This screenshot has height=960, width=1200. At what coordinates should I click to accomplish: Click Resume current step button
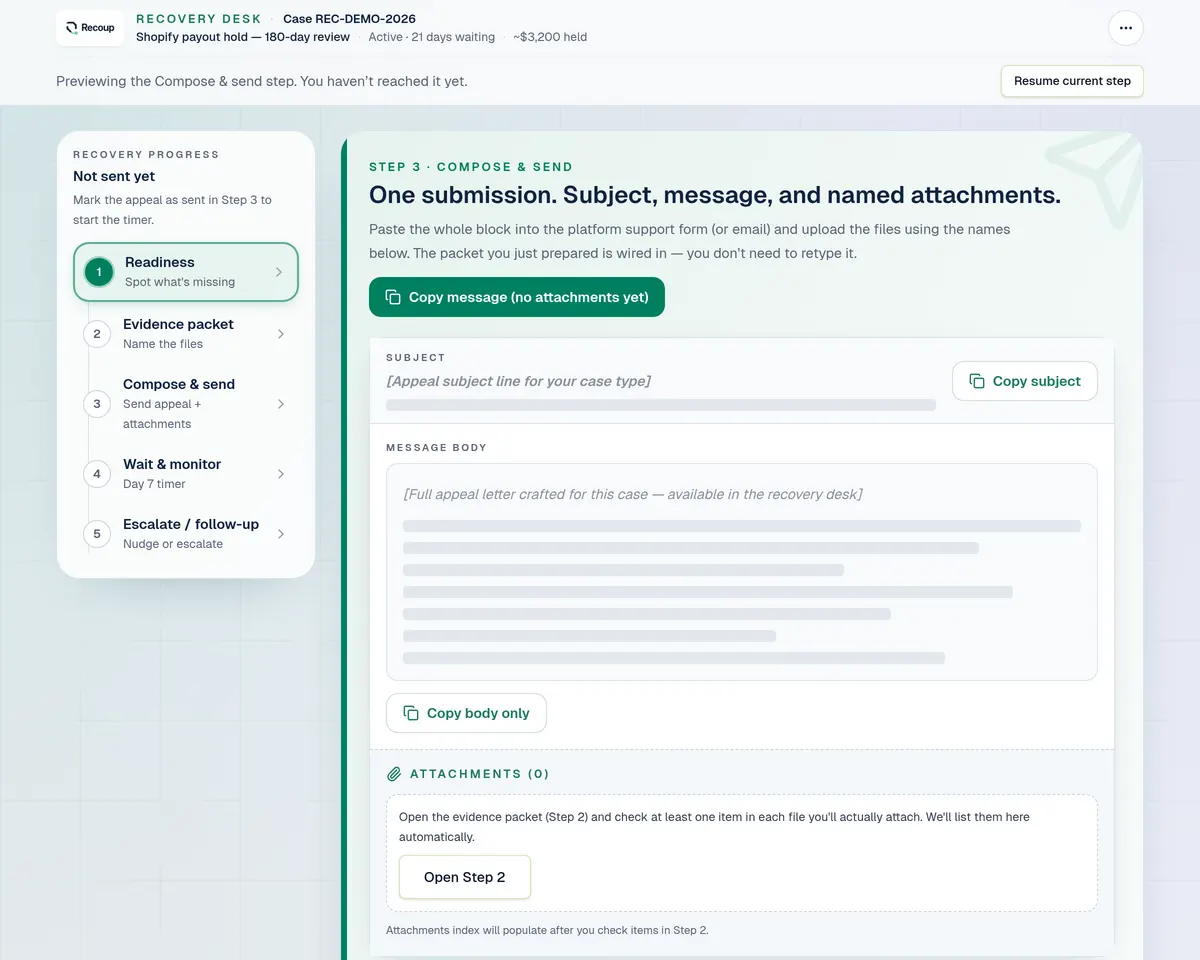[1072, 81]
